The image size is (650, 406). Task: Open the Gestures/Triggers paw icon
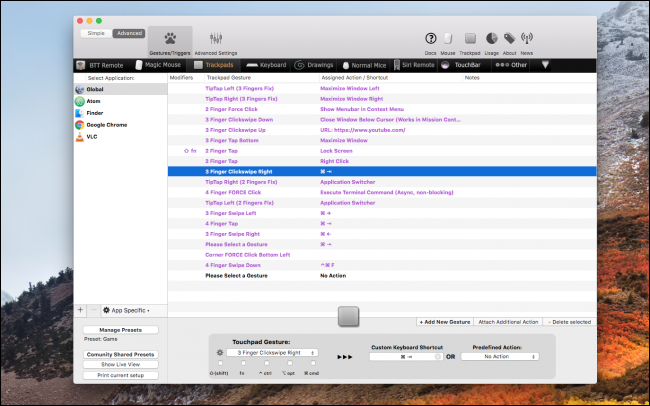click(170, 39)
